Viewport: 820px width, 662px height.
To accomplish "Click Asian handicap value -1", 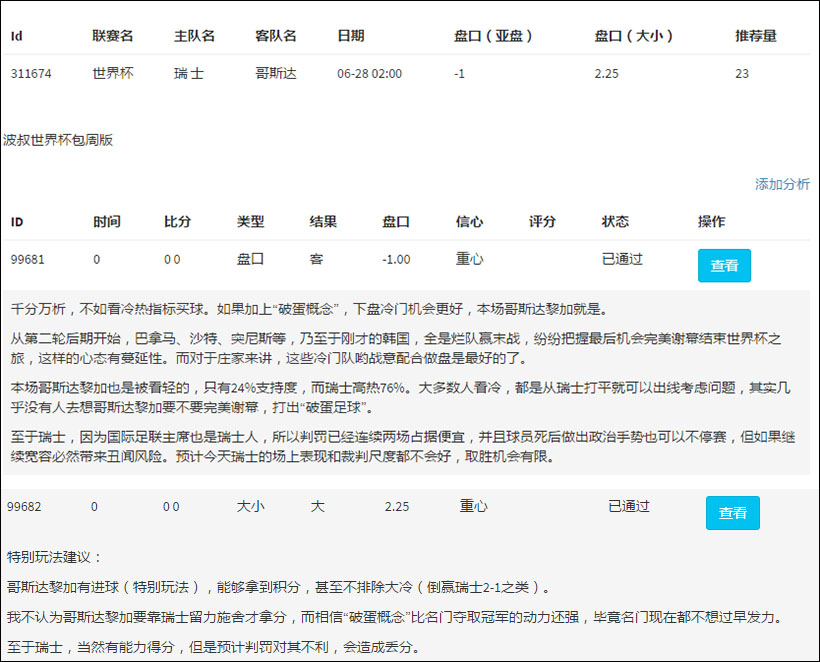I will (x=459, y=74).
